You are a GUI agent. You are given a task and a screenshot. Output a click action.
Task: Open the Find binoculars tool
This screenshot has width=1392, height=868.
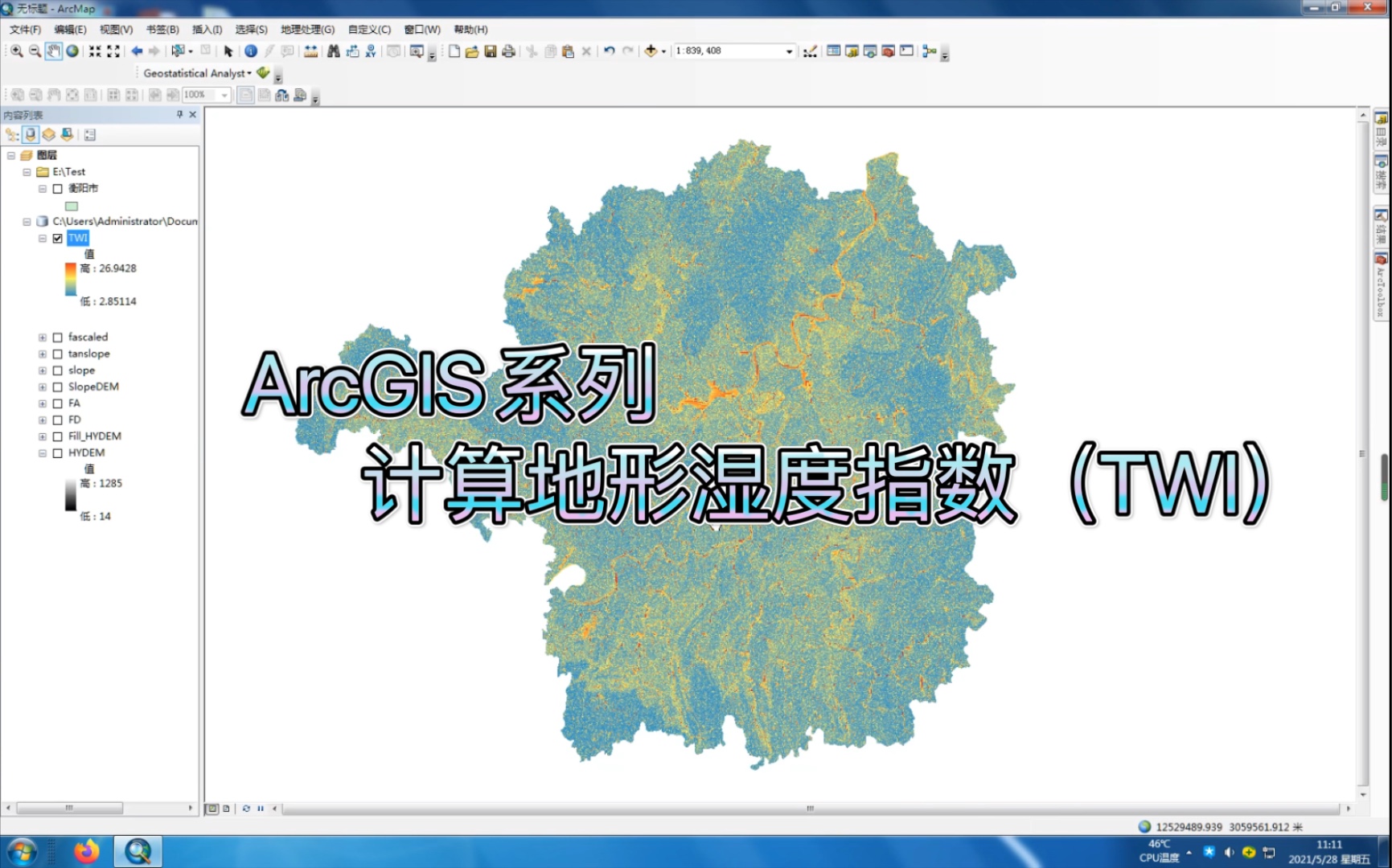coord(333,51)
